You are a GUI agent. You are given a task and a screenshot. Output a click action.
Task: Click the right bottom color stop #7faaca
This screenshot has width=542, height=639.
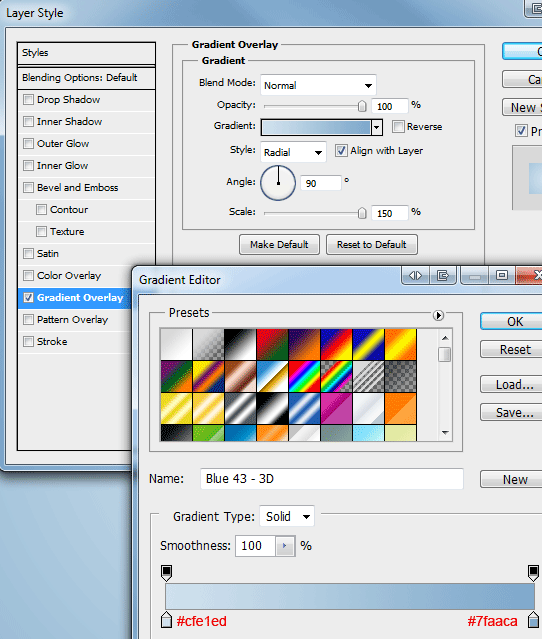(533, 619)
